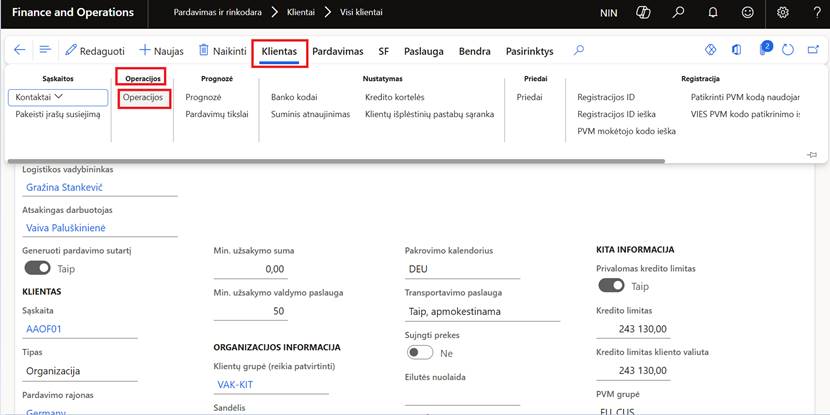Click Pakeisti įrašų susiejimą
This screenshot has width=830, height=415.
pyautogui.click(x=57, y=114)
